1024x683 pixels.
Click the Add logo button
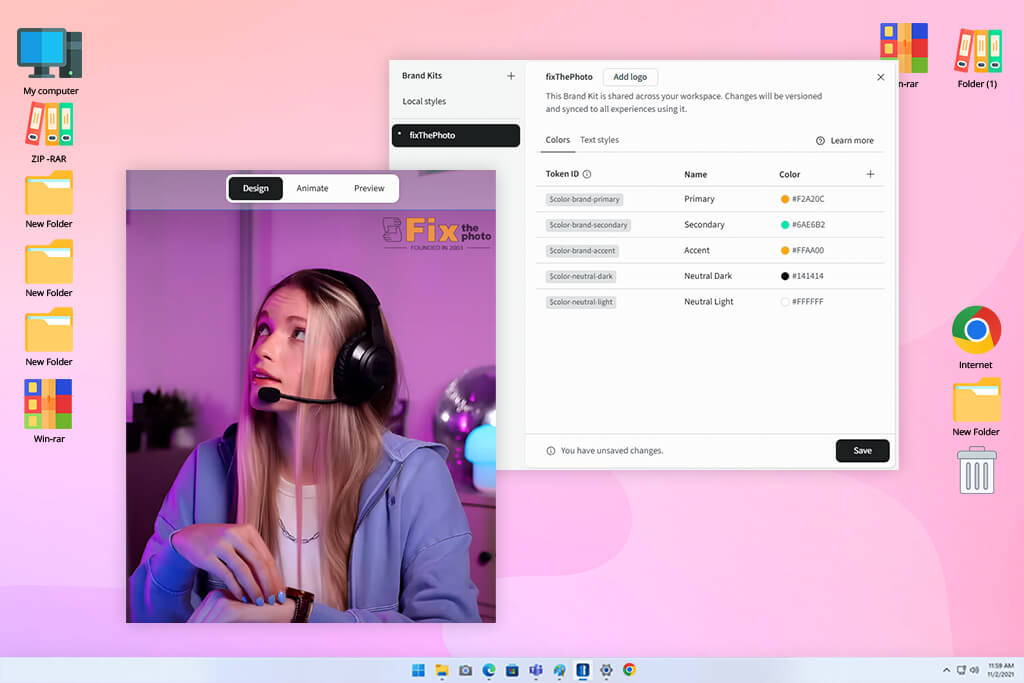[x=630, y=77]
